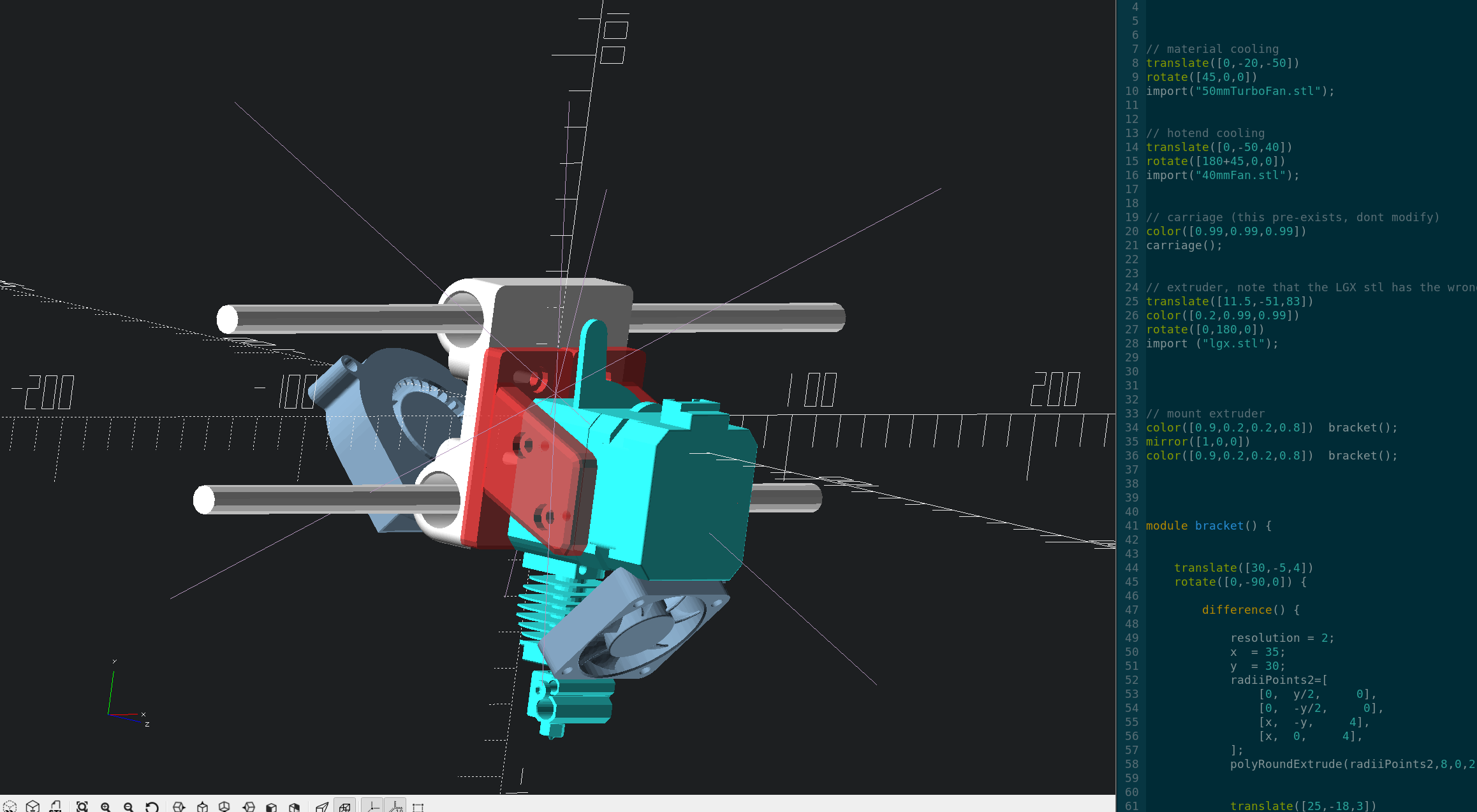The image size is (1477, 812).
Task: Toggle Orthogonal projection
Action: click(345, 806)
